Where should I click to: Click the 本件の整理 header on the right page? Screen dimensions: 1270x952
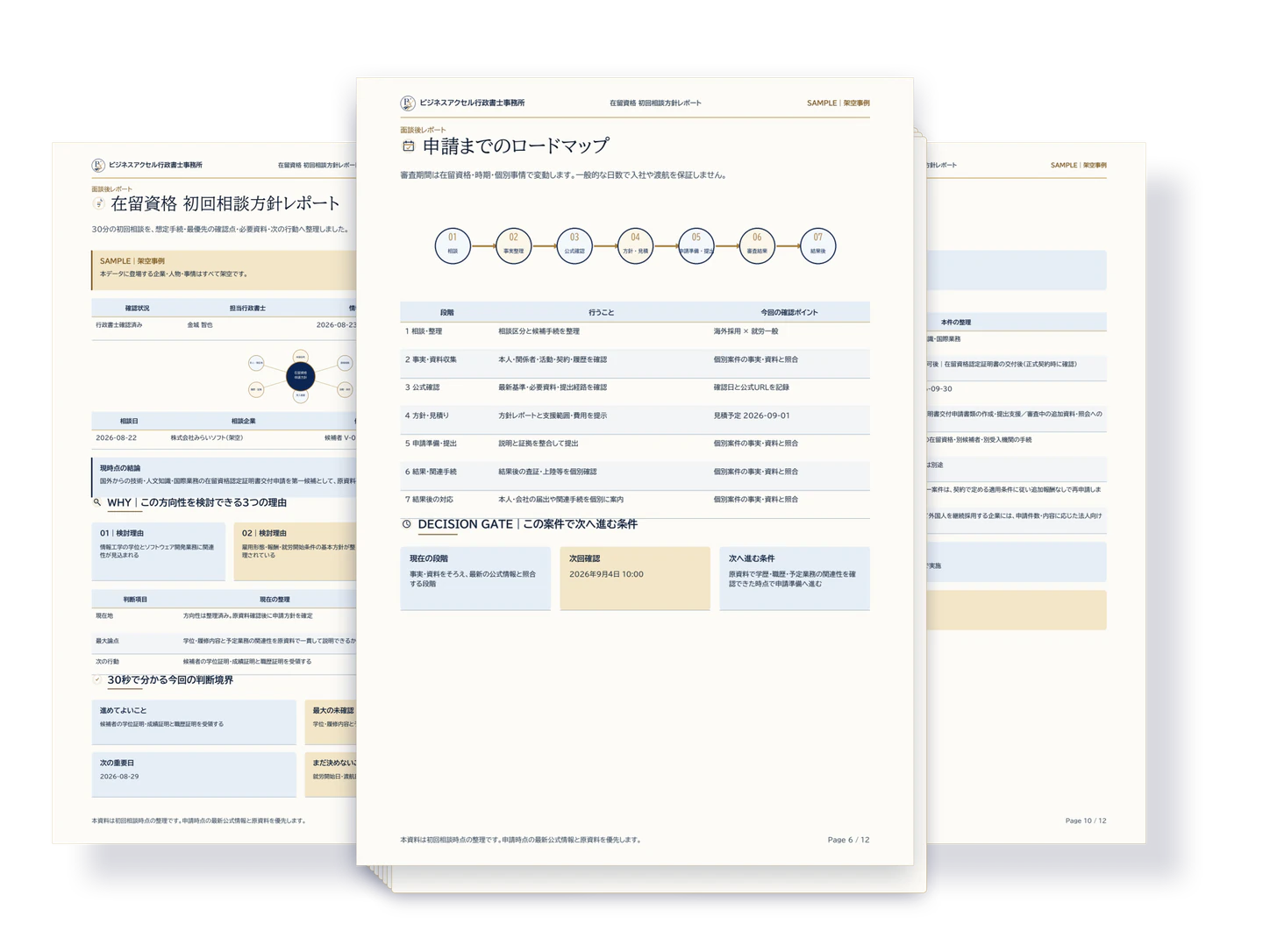[x=956, y=323]
